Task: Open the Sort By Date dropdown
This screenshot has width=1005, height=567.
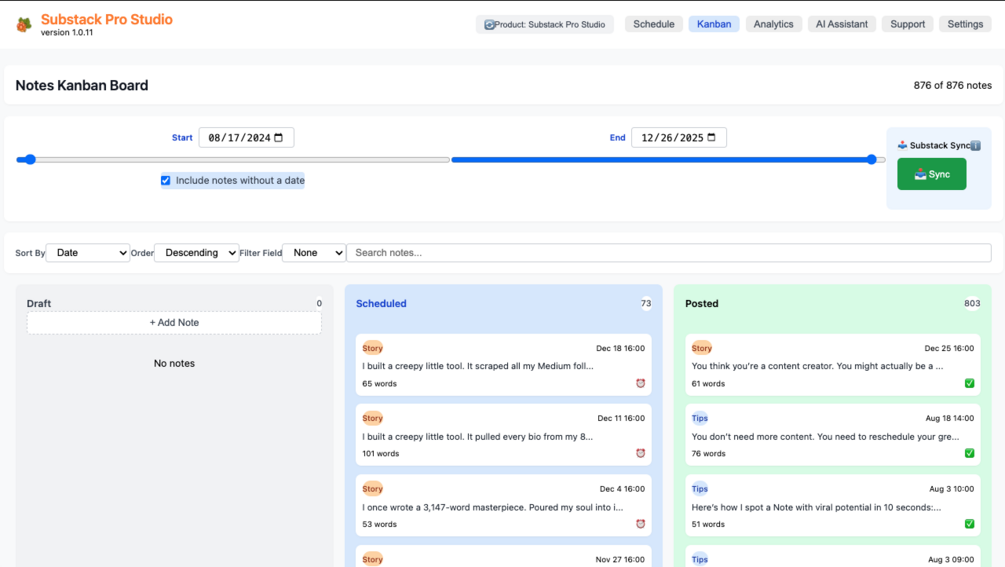Action: (x=88, y=252)
